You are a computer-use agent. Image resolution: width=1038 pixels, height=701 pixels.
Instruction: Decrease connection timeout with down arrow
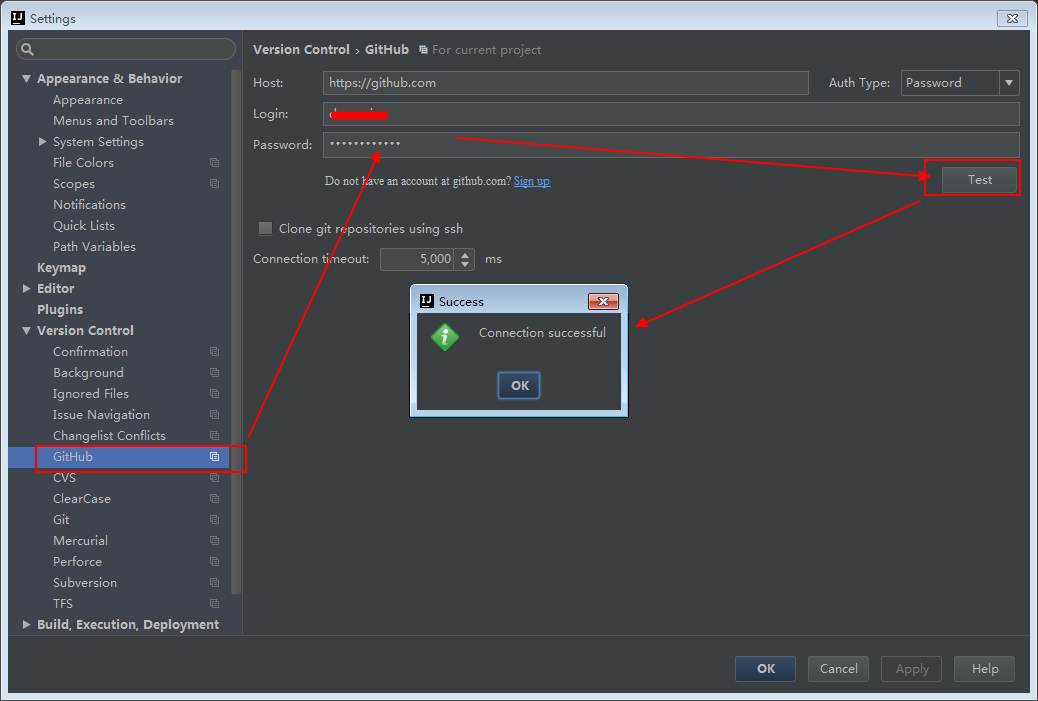[465, 264]
